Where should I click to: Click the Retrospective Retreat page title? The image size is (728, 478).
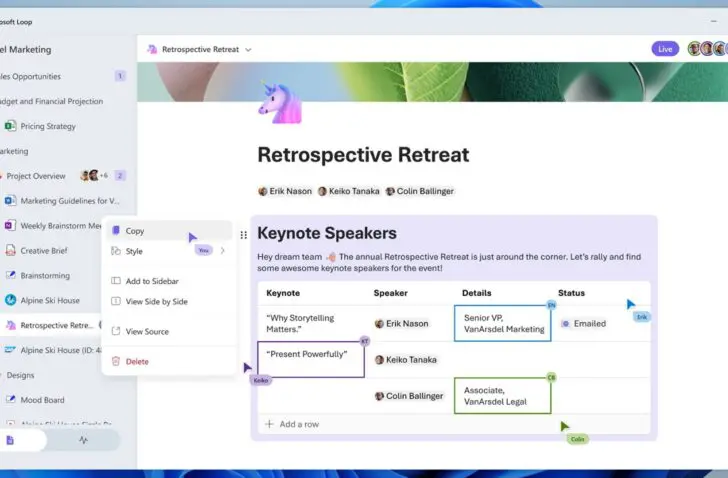363,155
